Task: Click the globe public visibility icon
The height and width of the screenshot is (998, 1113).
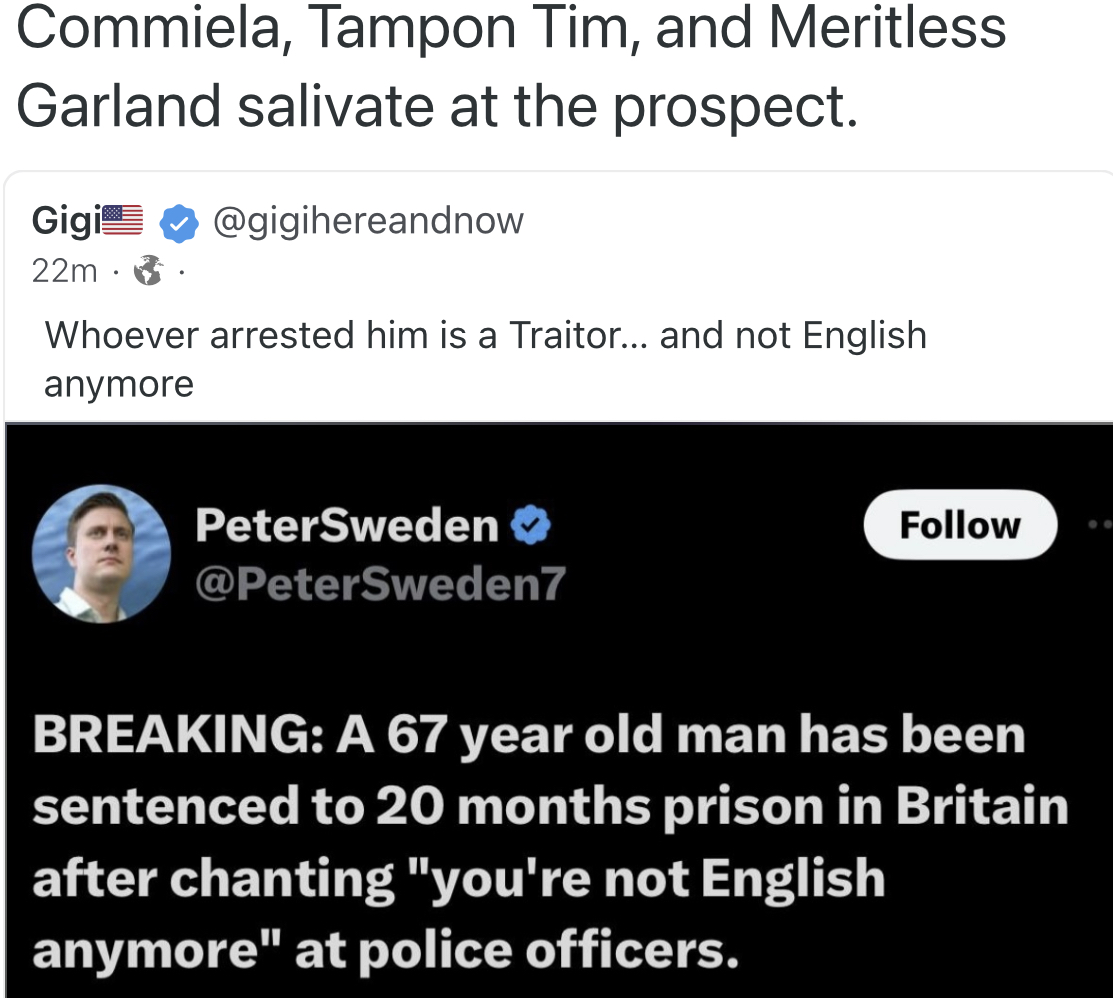Action: pos(148,271)
